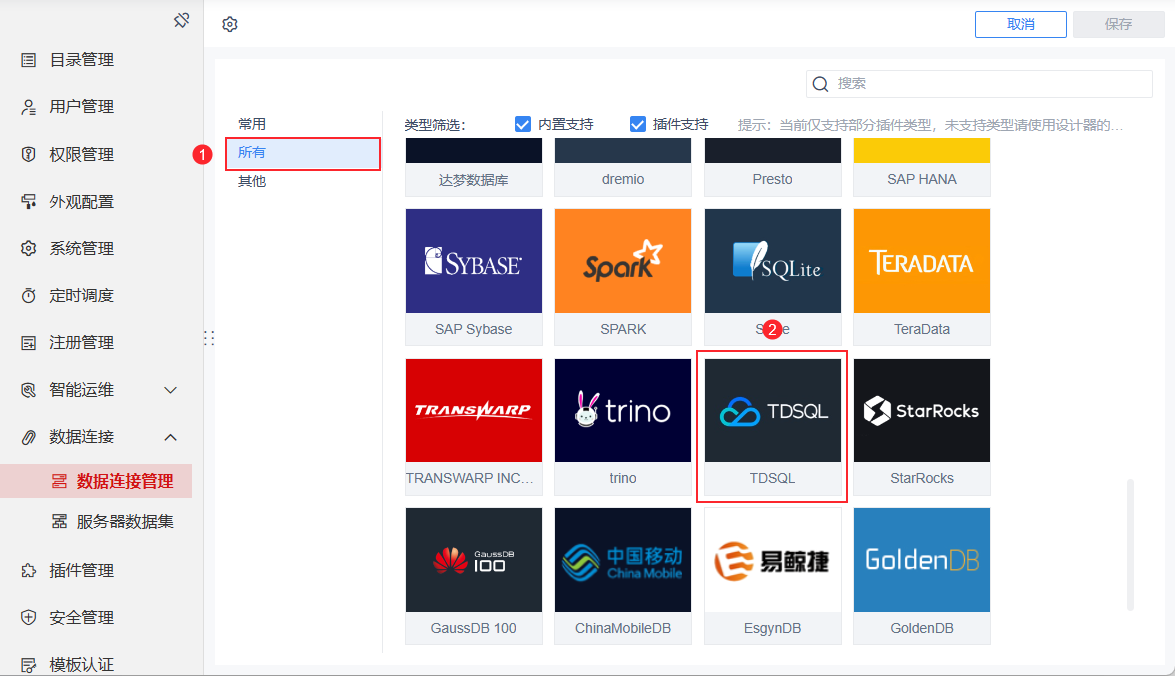The image size is (1175, 676).
Task: Click the pin sidebar icon
Action: click(x=181, y=20)
